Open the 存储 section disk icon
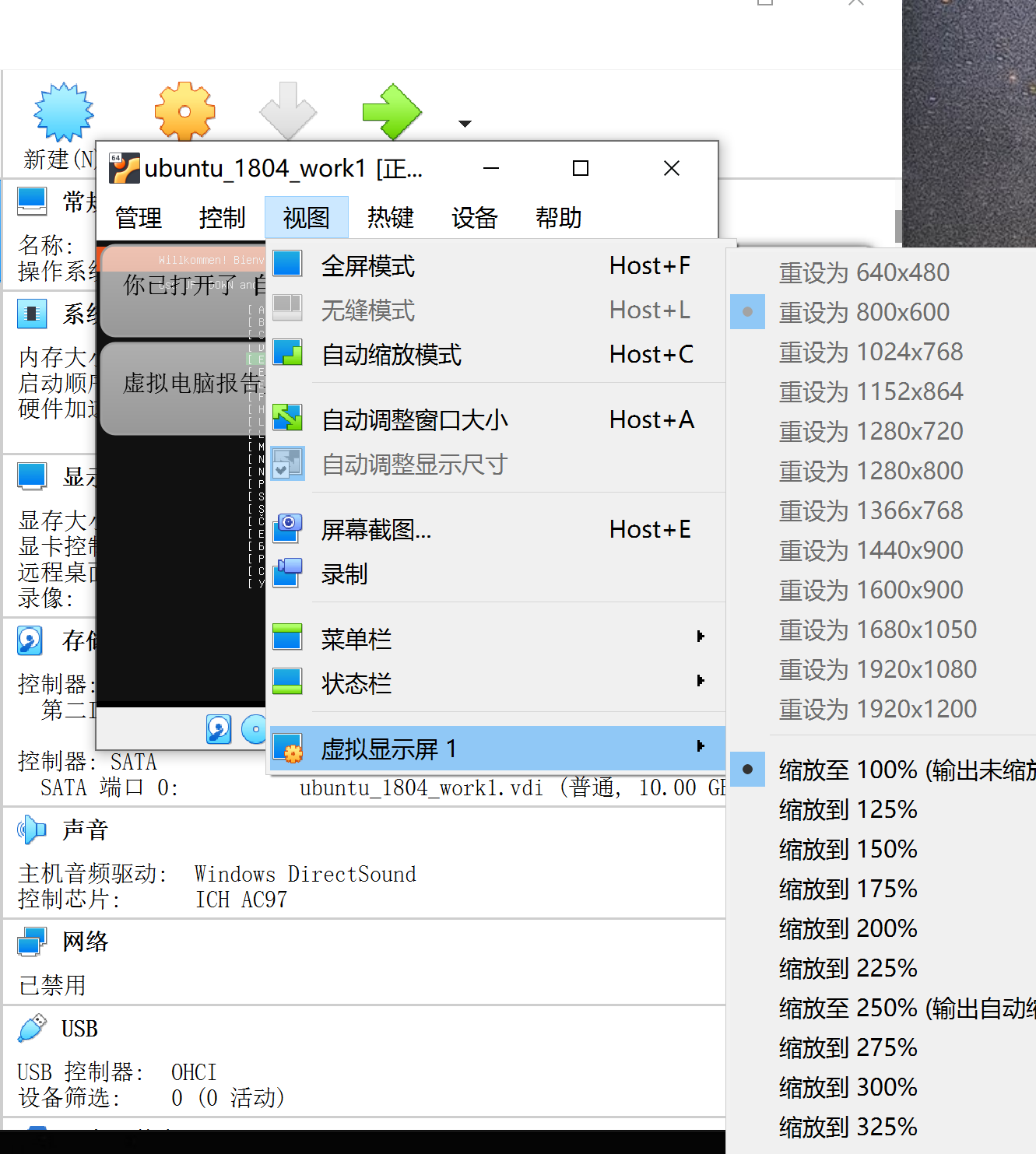 pyautogui.click(x=30, y=640)
